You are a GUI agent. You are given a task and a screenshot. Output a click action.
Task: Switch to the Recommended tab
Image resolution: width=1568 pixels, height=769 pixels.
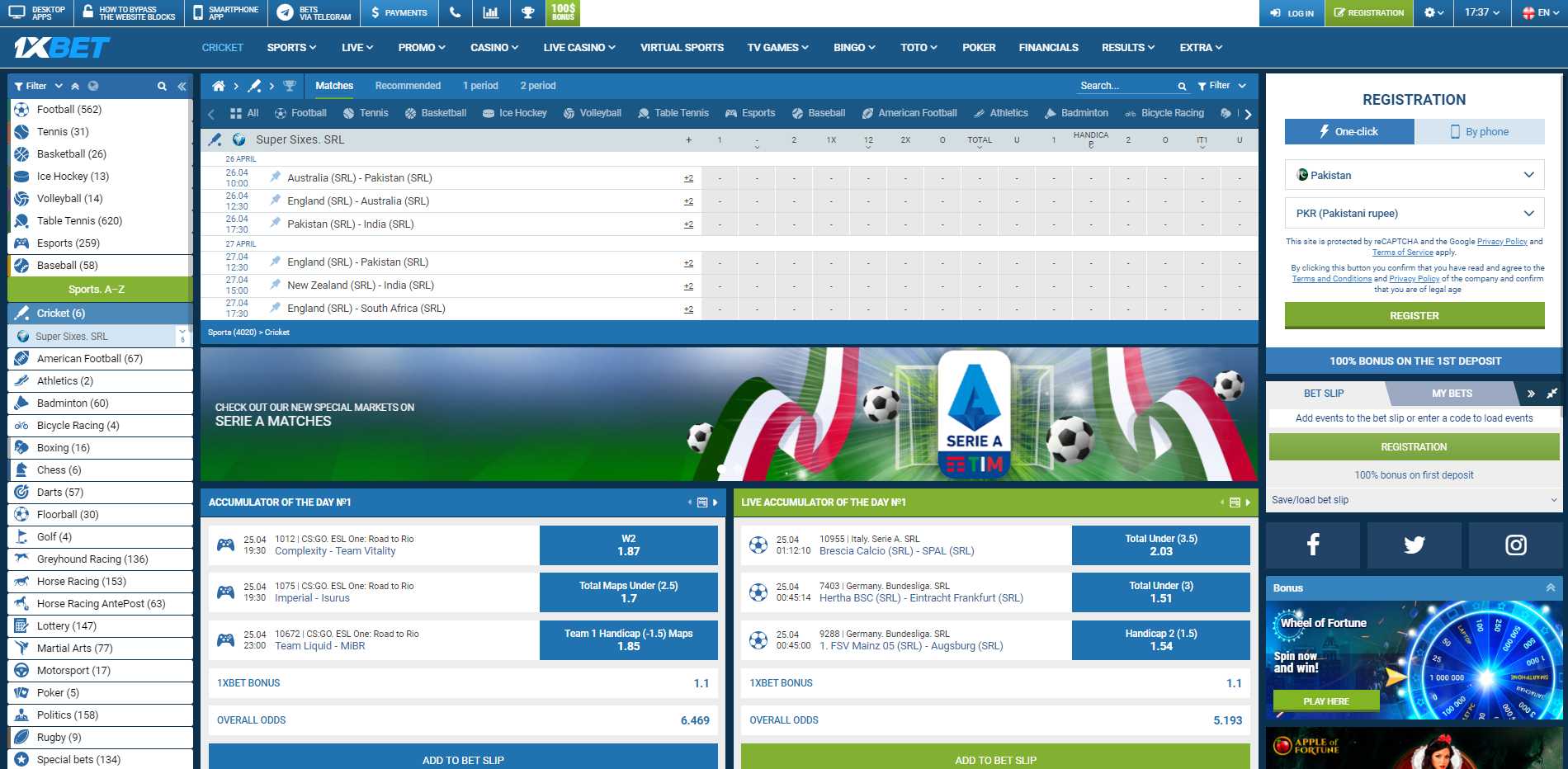pos(408,86)
